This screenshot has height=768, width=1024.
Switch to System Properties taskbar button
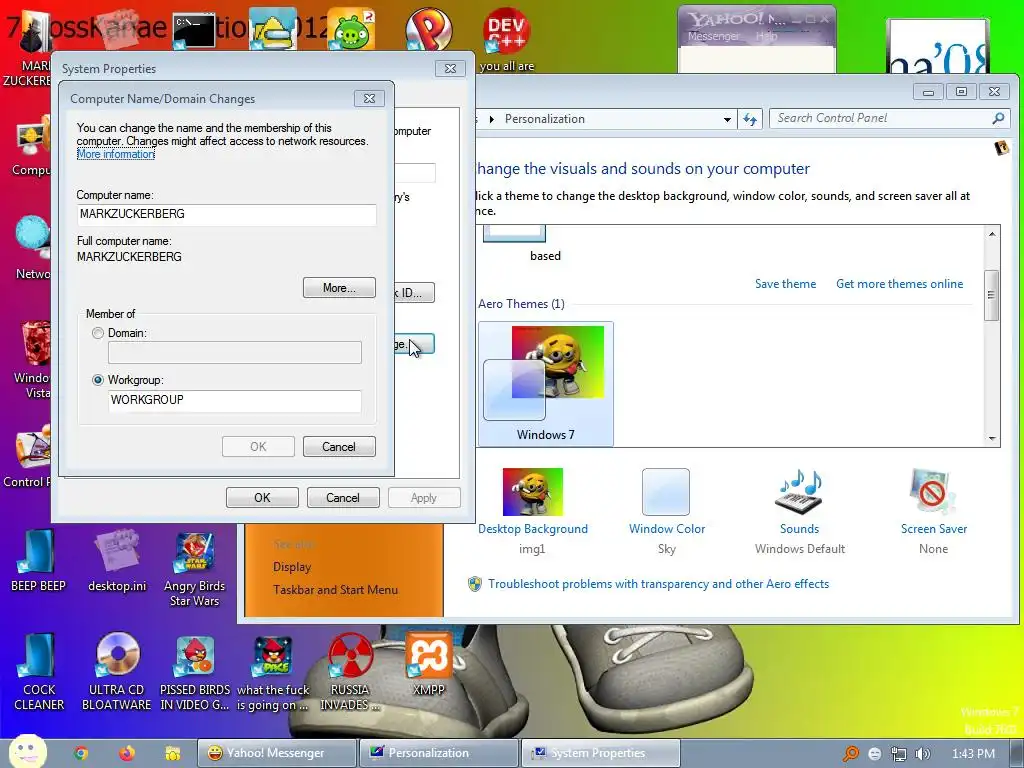click(601, 753)
